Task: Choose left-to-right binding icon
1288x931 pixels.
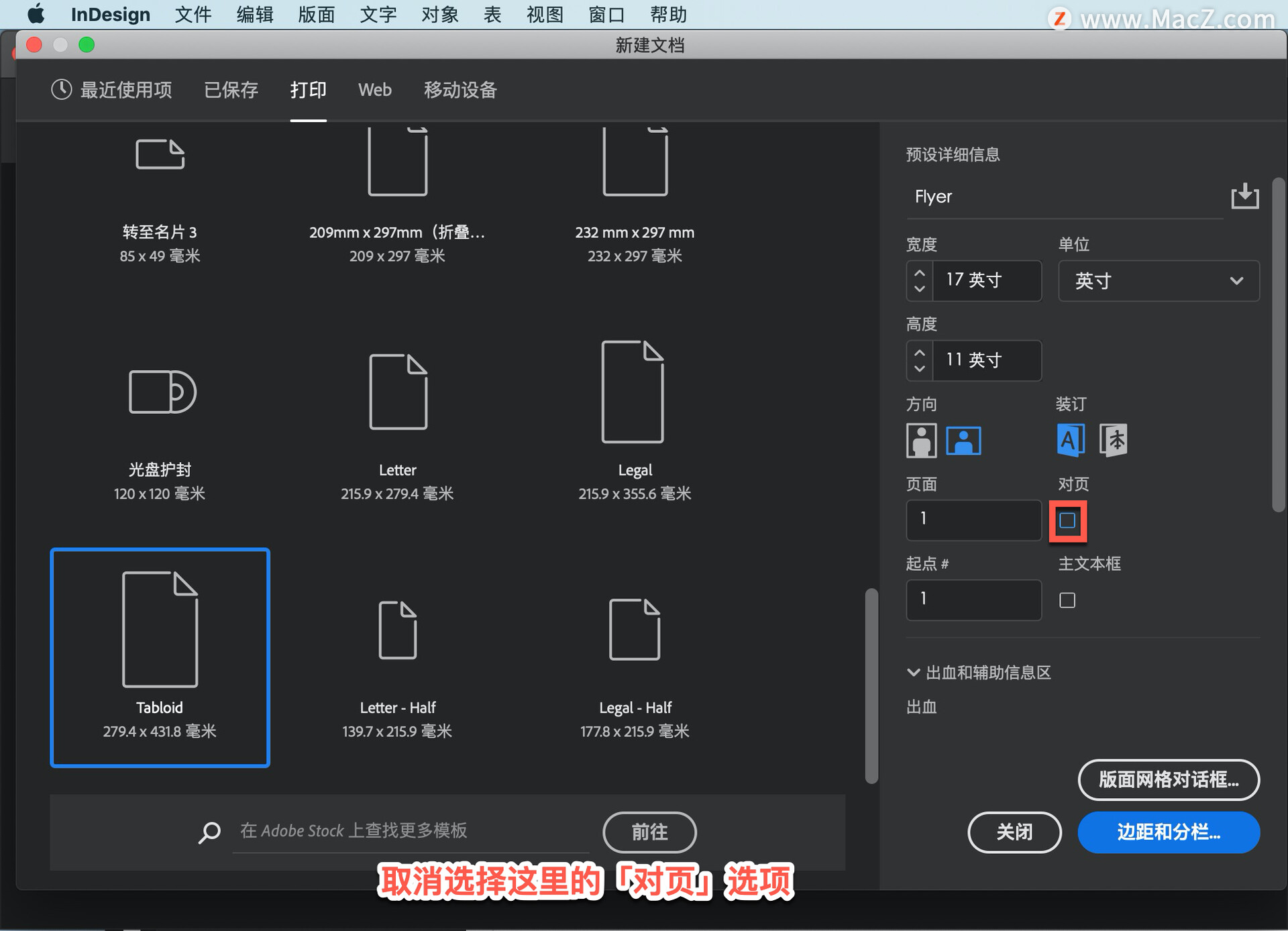Action: coord(1071,441)
